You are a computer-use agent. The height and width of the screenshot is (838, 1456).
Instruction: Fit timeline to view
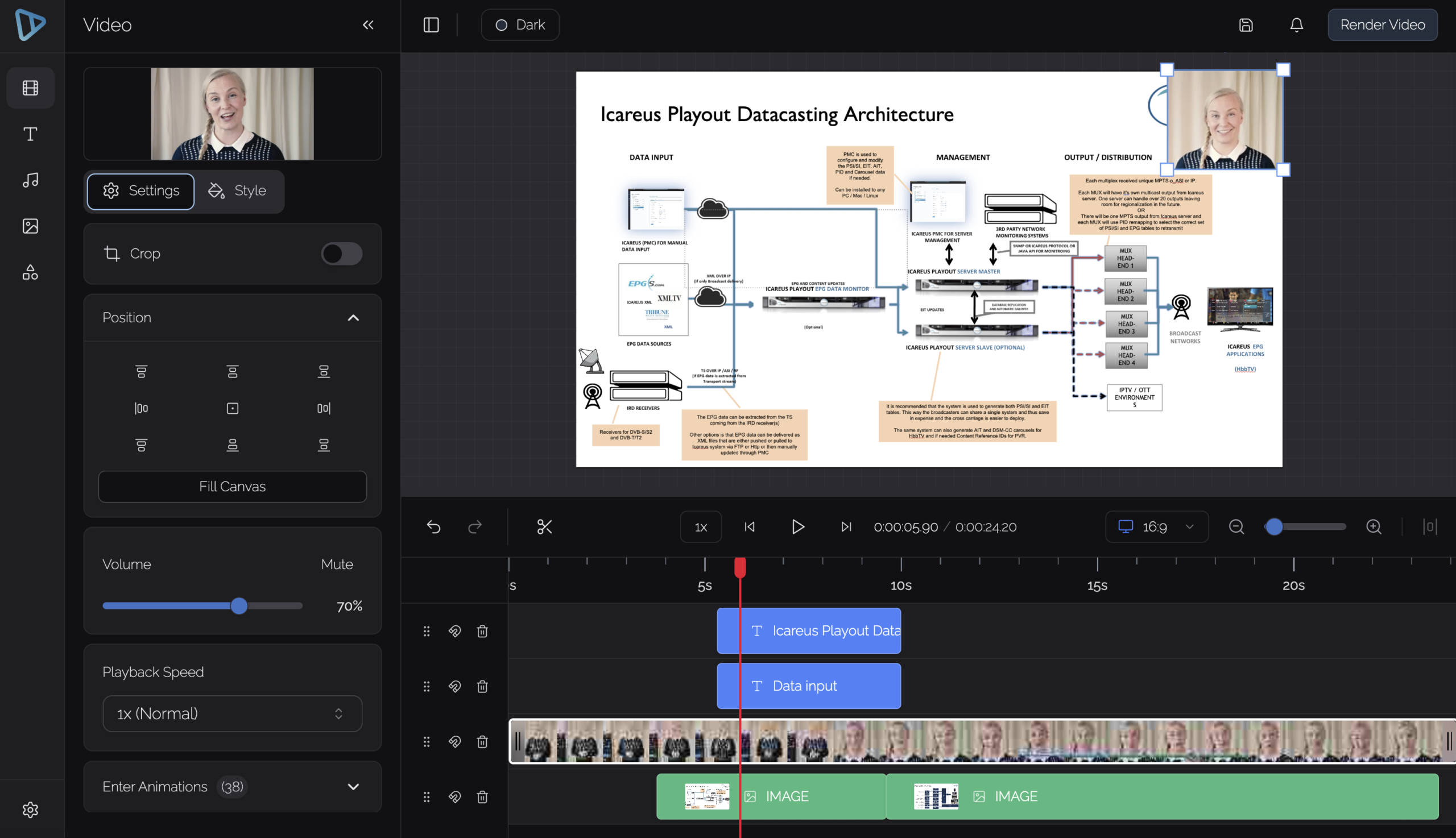(1430, 526)
